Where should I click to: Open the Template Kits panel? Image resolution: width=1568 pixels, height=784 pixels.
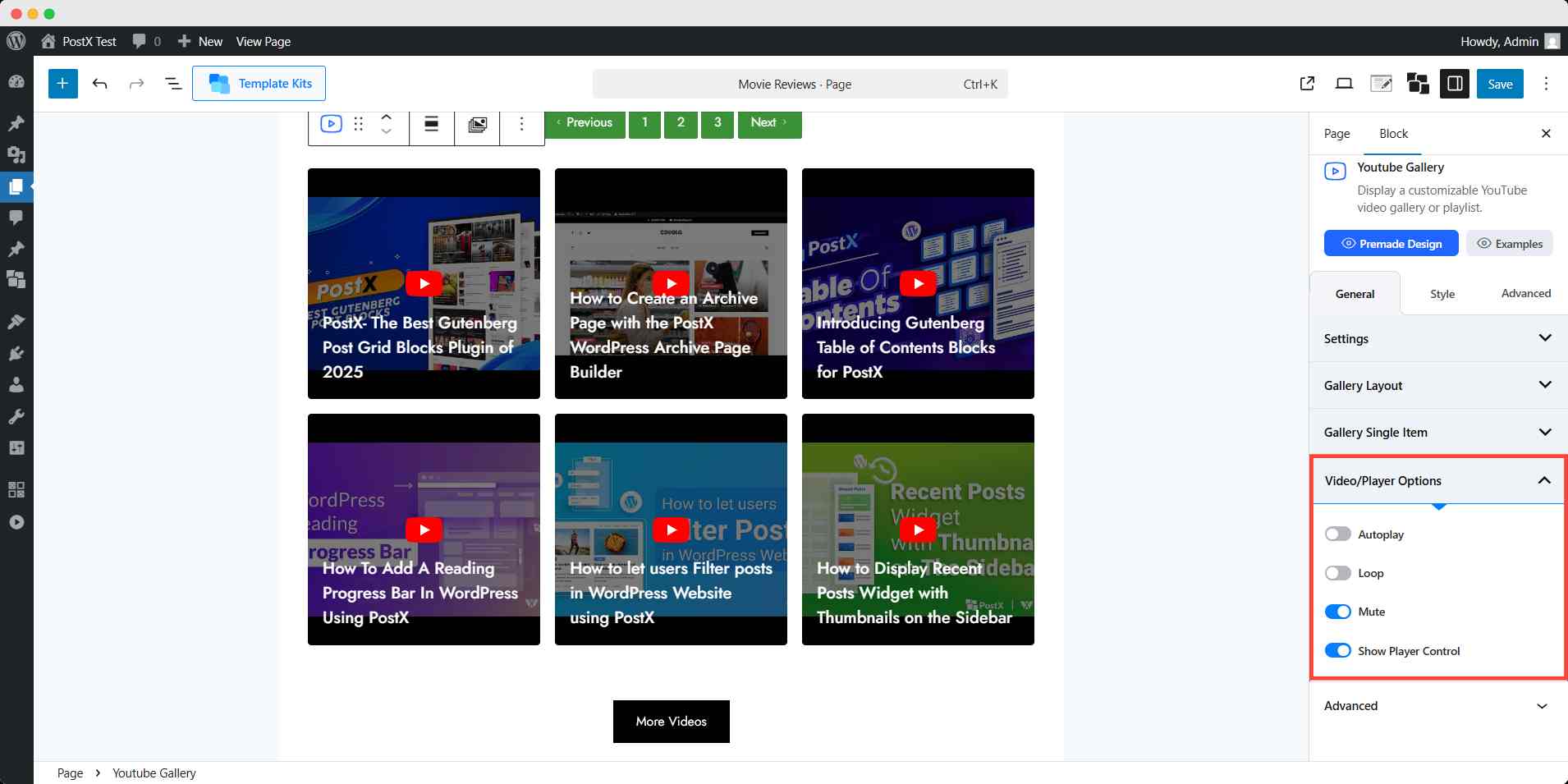point(259,83)
